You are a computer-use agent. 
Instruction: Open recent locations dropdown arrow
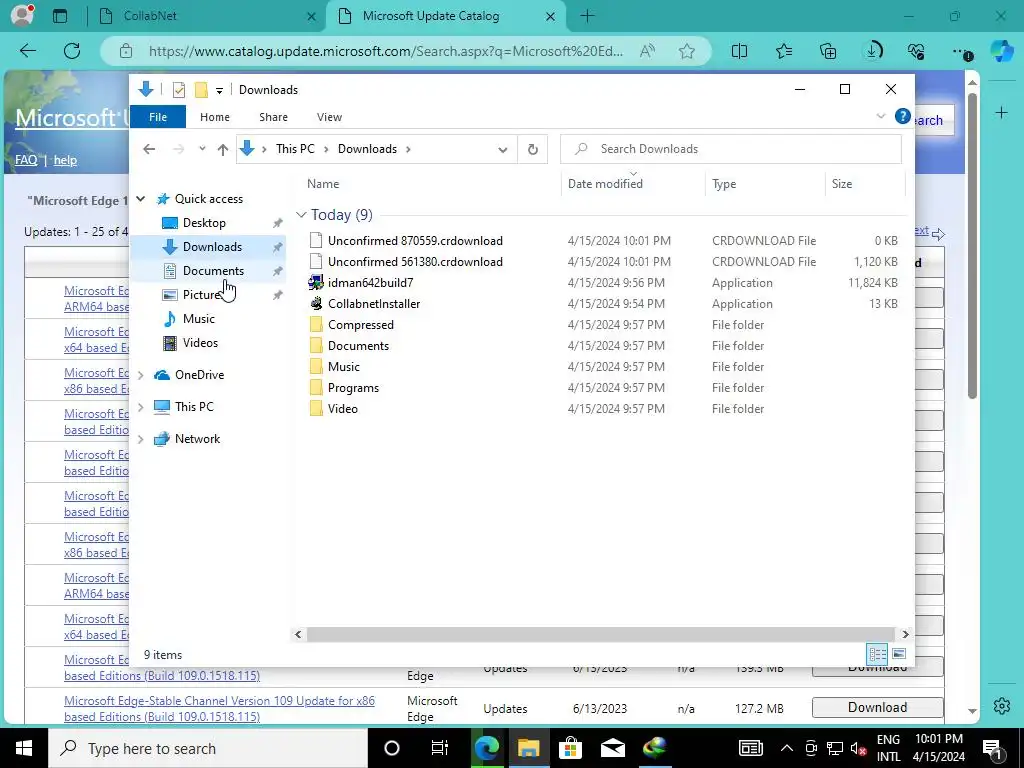[x=202, y=149]
